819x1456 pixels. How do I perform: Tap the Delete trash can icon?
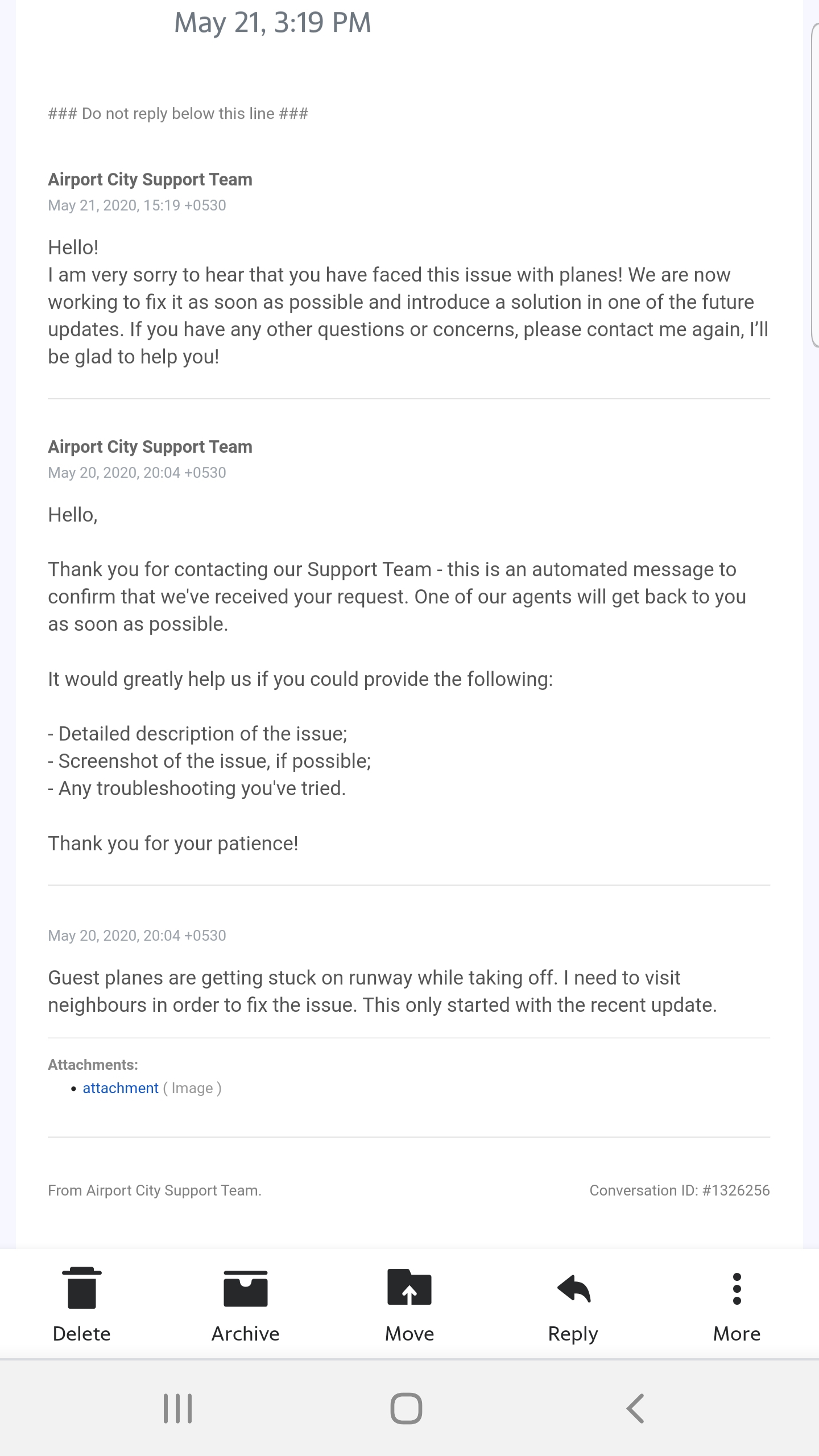click(81, 1288)
